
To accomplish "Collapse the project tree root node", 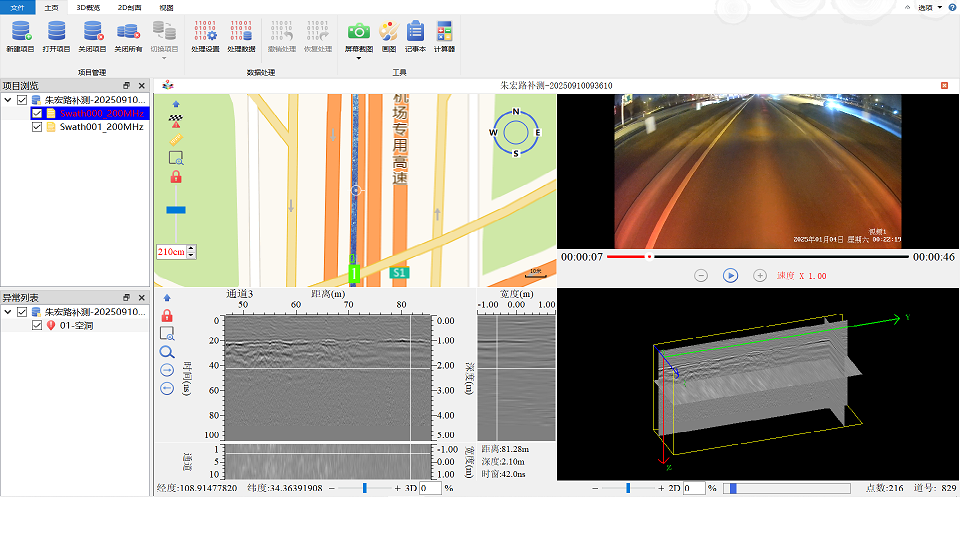I will [x=9, y=100].
